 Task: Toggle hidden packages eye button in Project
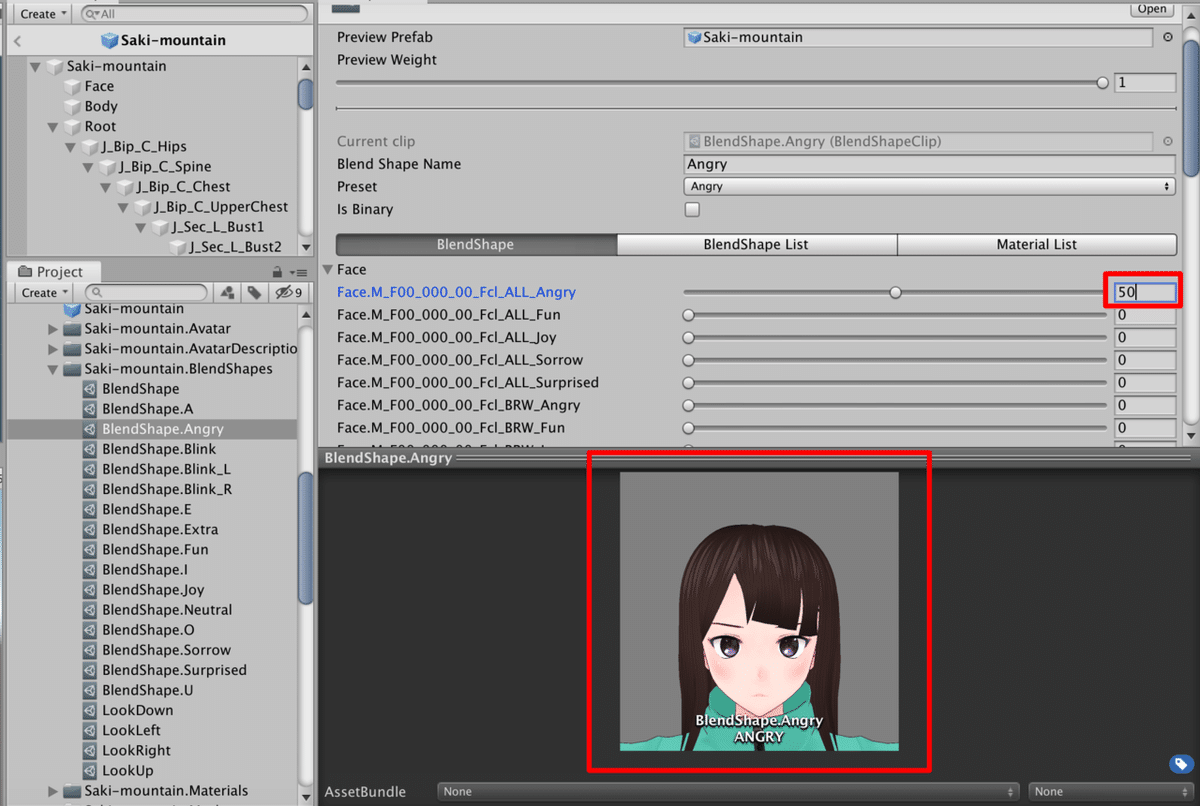(289, 292)
